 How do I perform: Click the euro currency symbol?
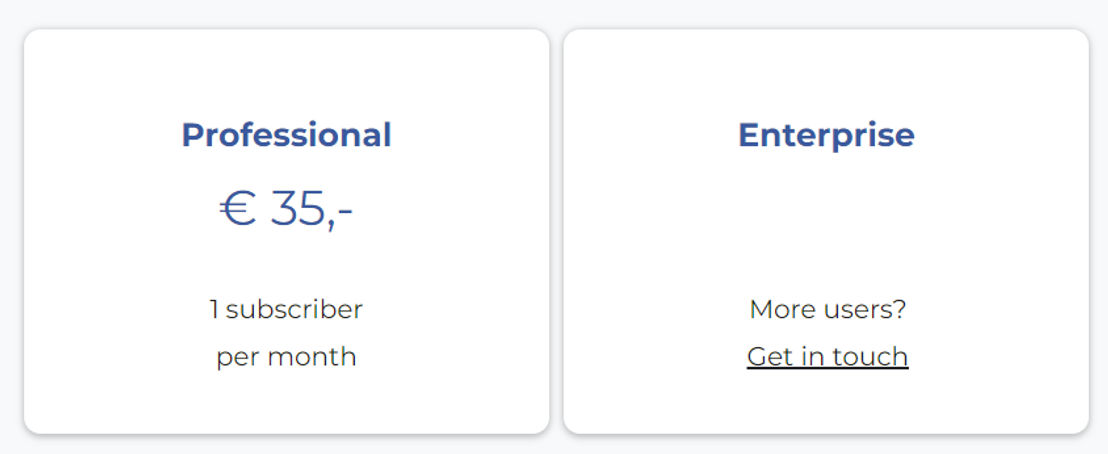[x=237, y=210]
